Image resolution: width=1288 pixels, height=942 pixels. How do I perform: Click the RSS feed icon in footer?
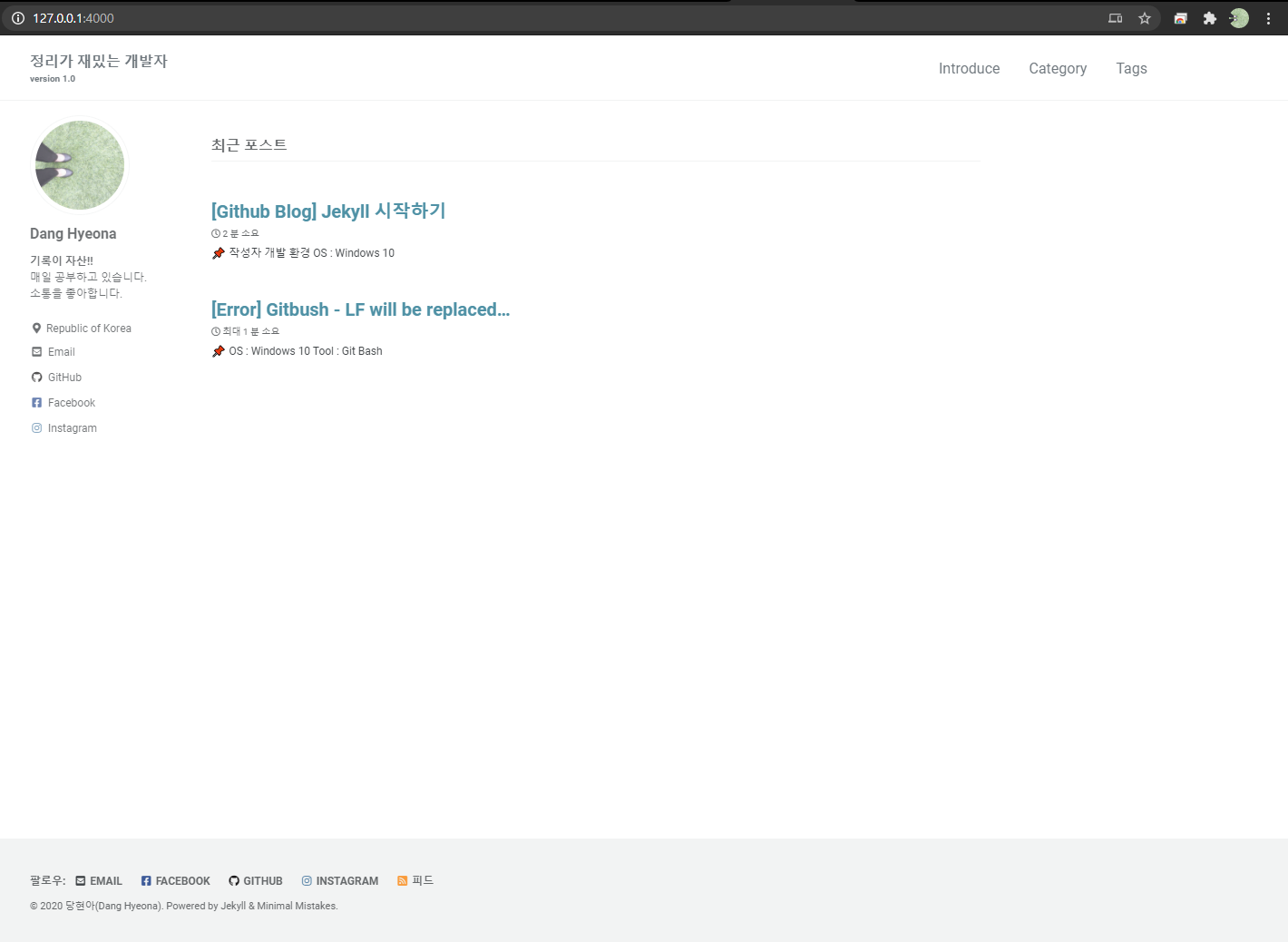[x=402, y=880]
